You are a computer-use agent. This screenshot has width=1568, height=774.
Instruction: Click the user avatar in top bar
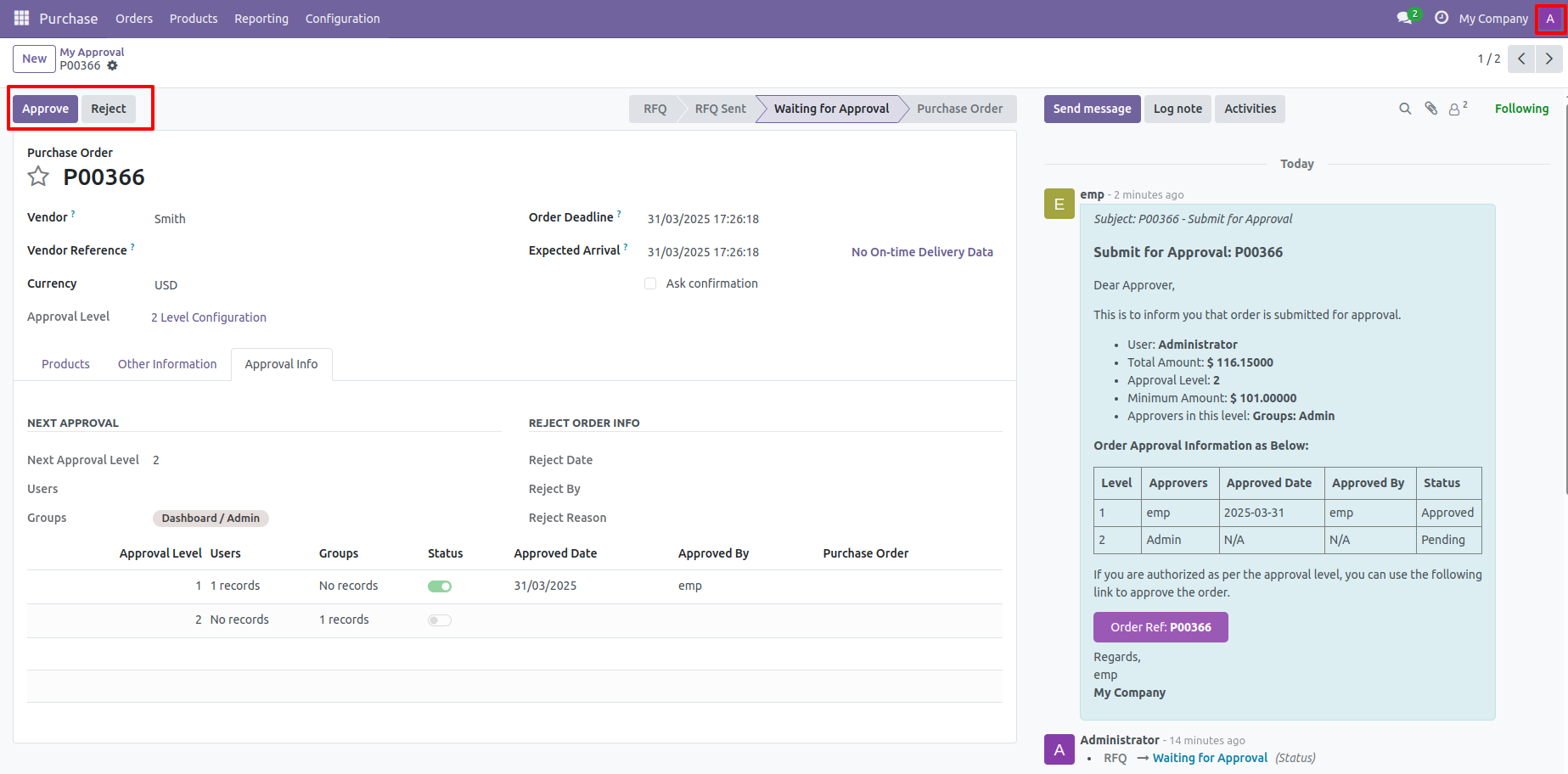1549,19
